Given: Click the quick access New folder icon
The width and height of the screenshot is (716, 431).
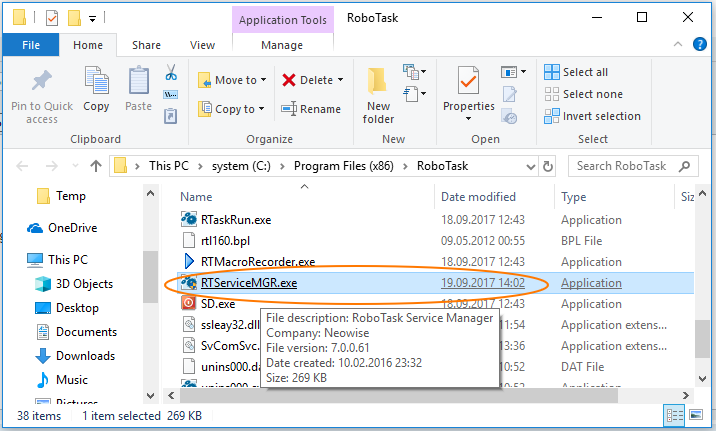Looking at the screenshot, I should coord(74,18).
